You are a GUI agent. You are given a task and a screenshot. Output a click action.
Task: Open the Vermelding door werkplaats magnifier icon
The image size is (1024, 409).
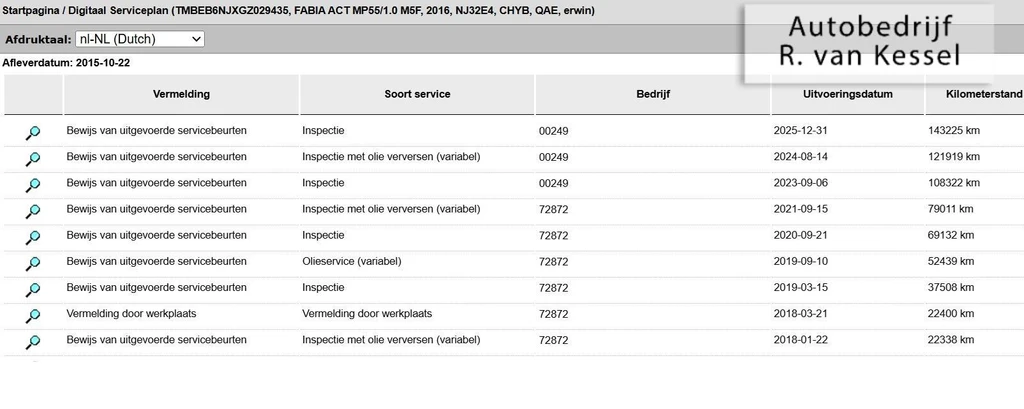point(33,316)
